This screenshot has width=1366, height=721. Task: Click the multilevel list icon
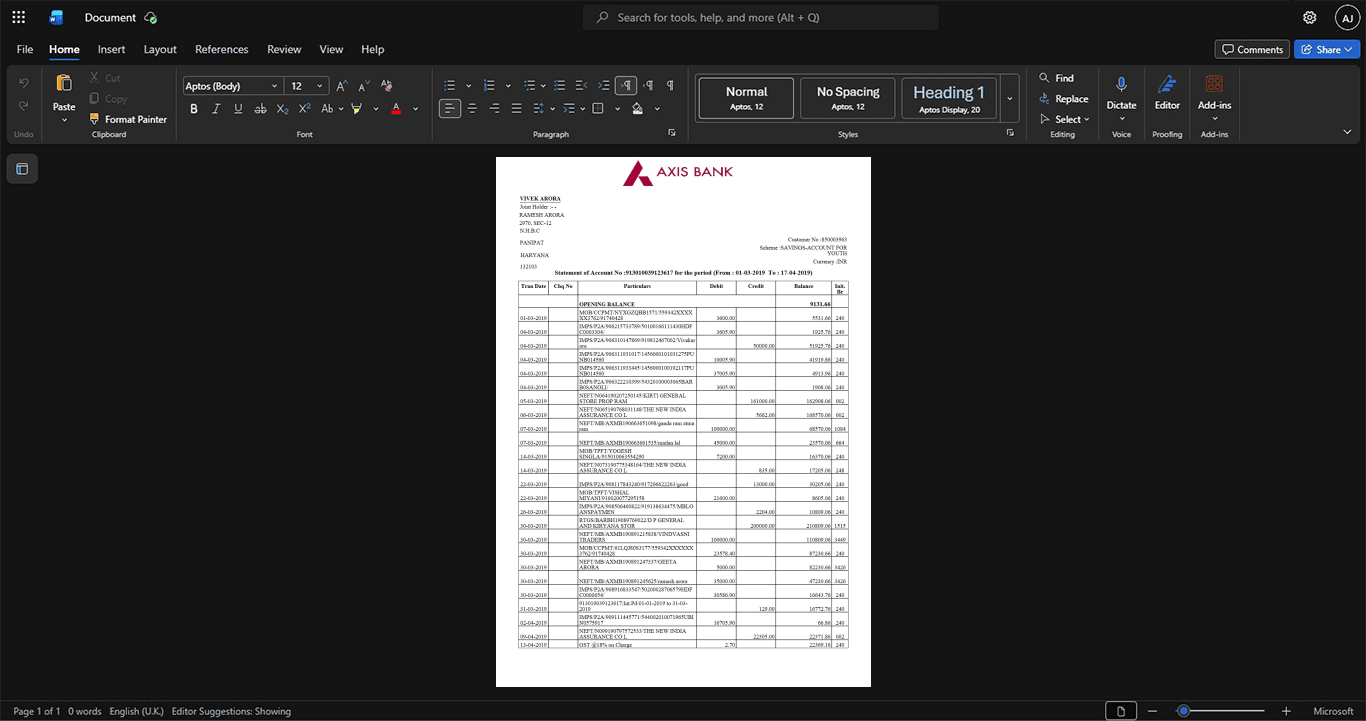tap(528, 86)
